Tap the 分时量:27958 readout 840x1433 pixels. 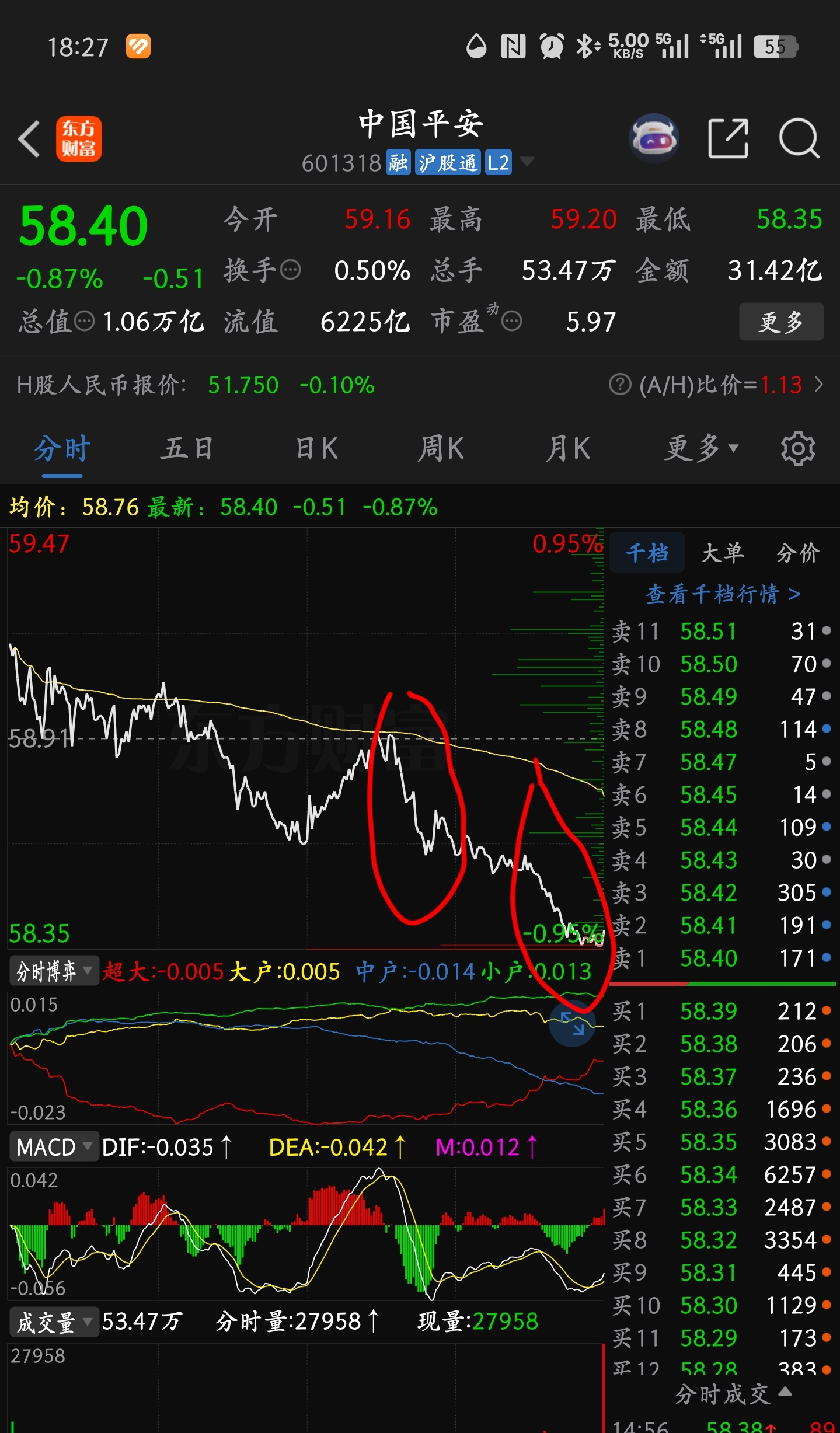click(x=298, y=1322)
